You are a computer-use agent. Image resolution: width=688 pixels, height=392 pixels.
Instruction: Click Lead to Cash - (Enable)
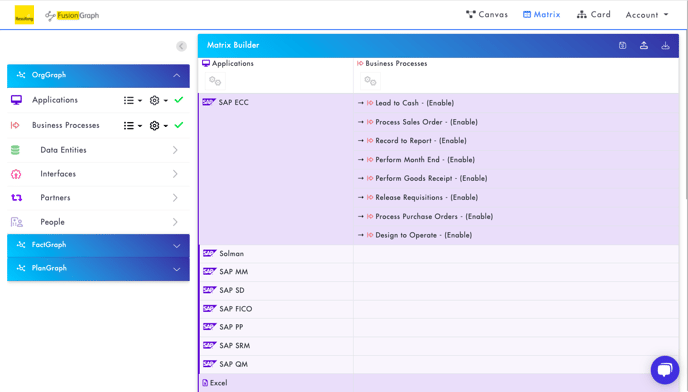point(415,103)
